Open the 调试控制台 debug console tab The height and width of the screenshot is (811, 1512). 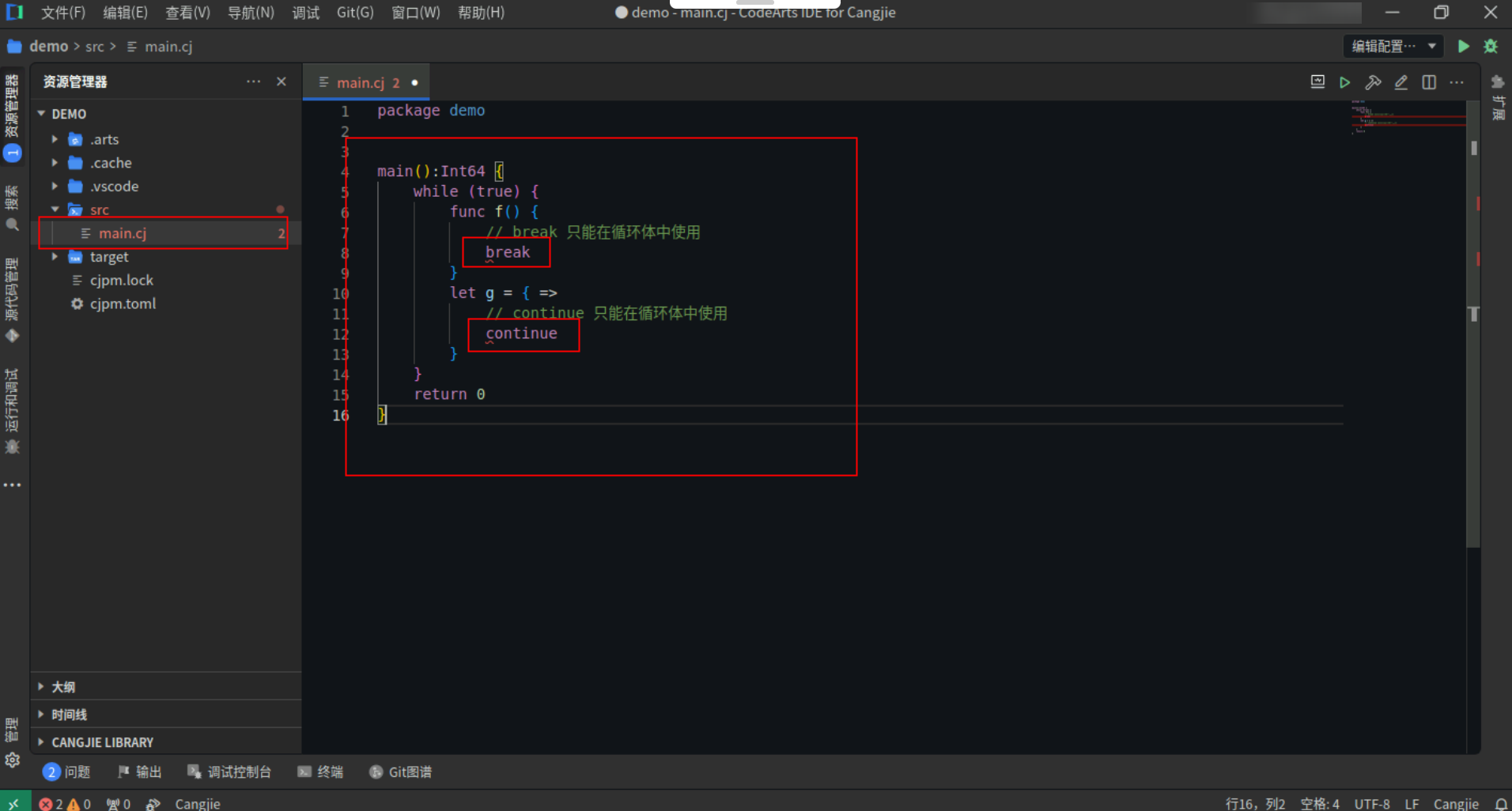pos(229,771)
